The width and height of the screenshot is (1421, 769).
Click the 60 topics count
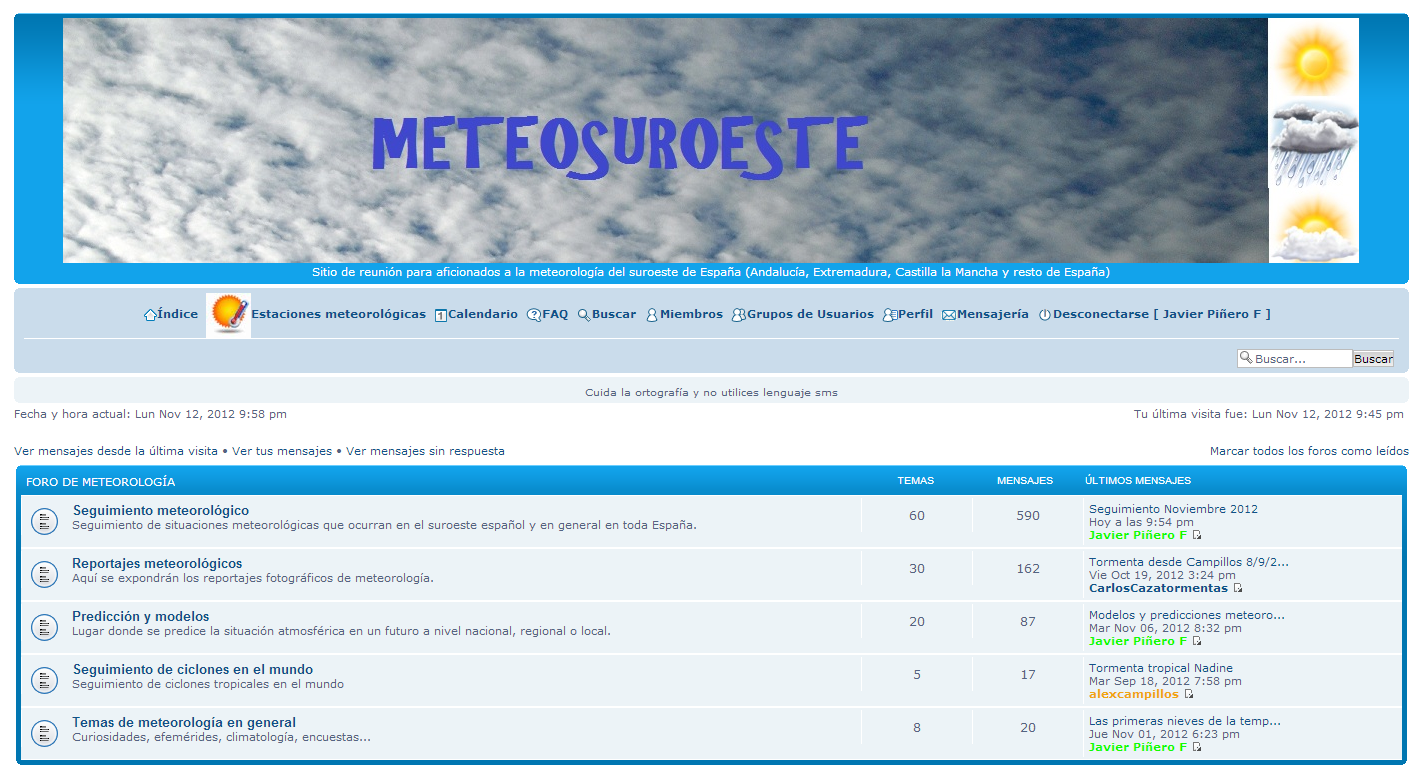917,516
